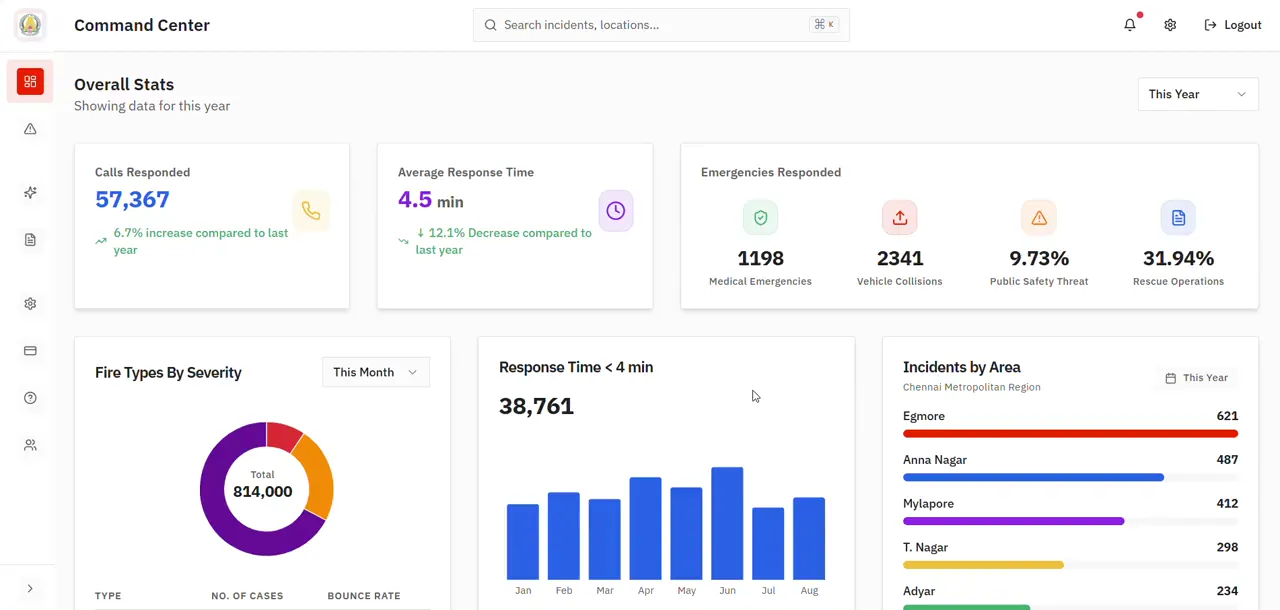Open the dashboard grid icon in sidebar

(x=30, y=81)
